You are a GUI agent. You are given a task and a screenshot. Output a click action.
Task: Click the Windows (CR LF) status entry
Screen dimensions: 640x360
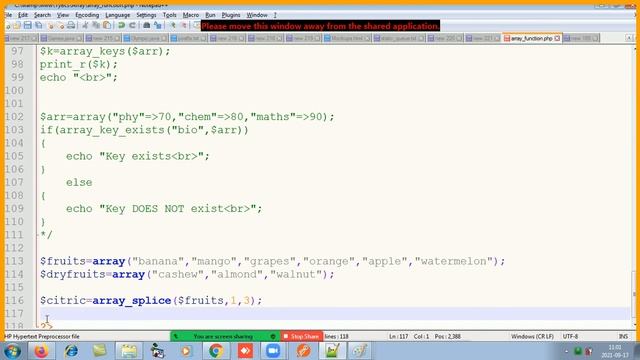[532, 336]
